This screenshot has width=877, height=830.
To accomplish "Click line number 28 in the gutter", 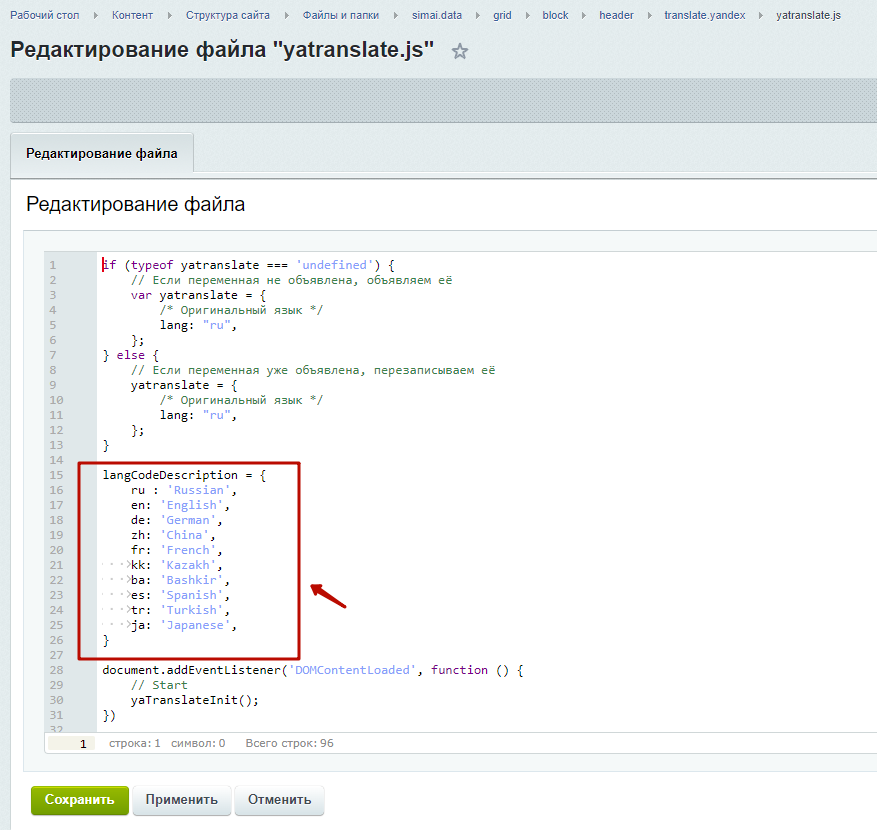I will [56, 670].
